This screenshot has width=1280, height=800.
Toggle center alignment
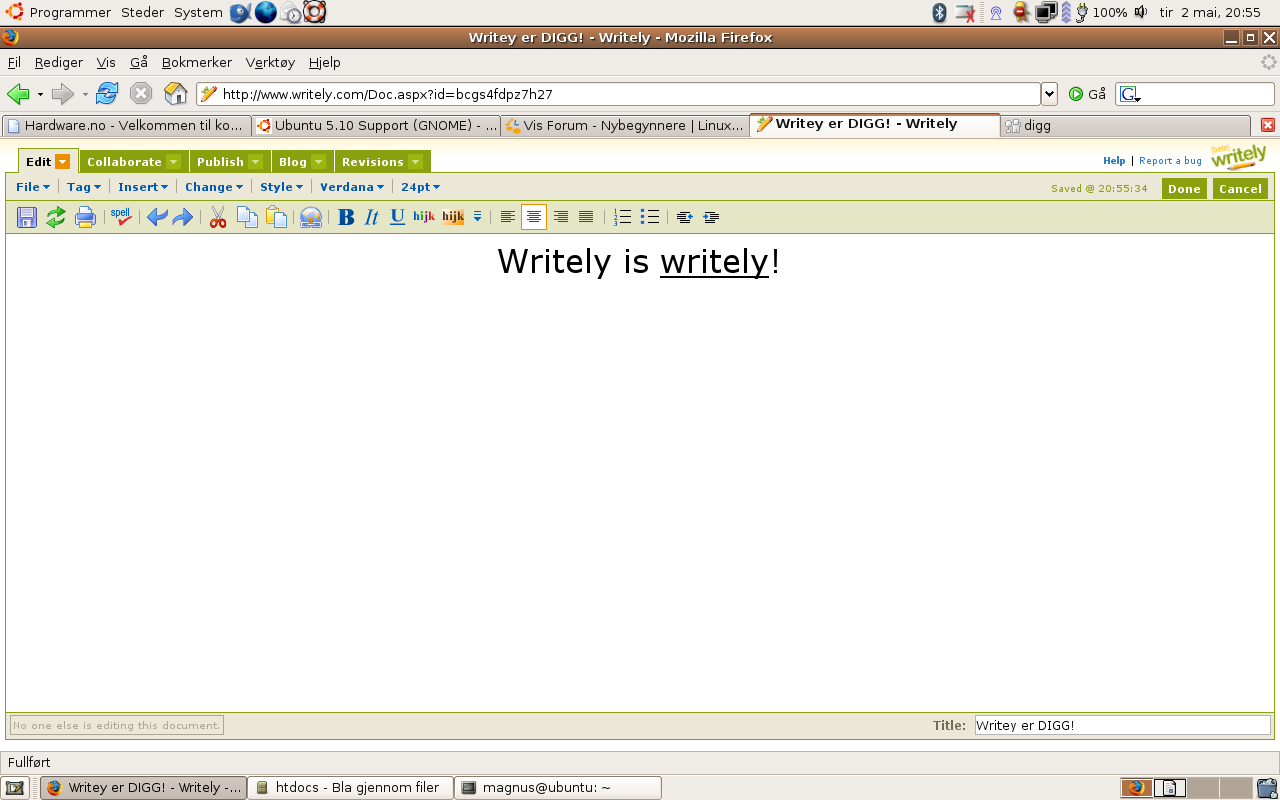tap(534, 217)
